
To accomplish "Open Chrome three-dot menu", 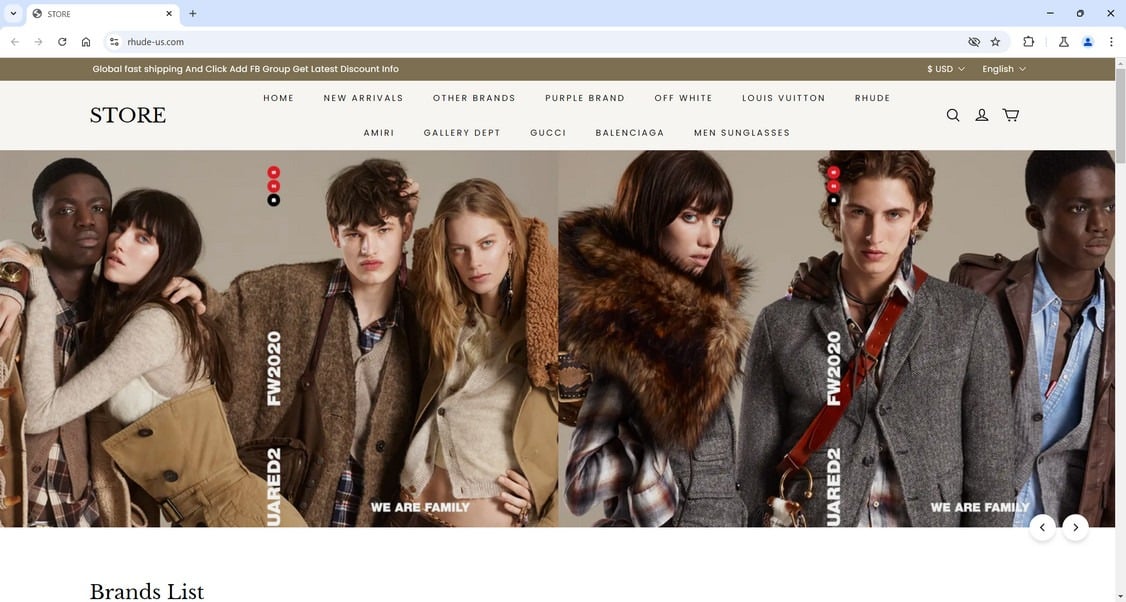I will point(1111,42).
